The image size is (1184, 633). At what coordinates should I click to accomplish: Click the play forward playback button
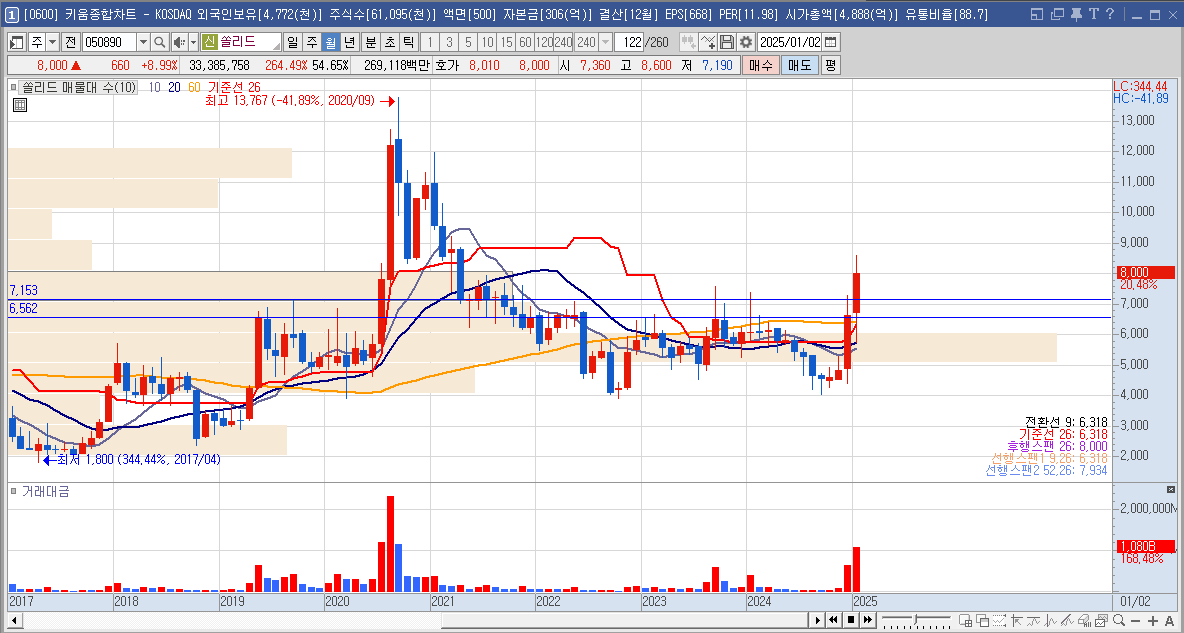tap(817, 620)
